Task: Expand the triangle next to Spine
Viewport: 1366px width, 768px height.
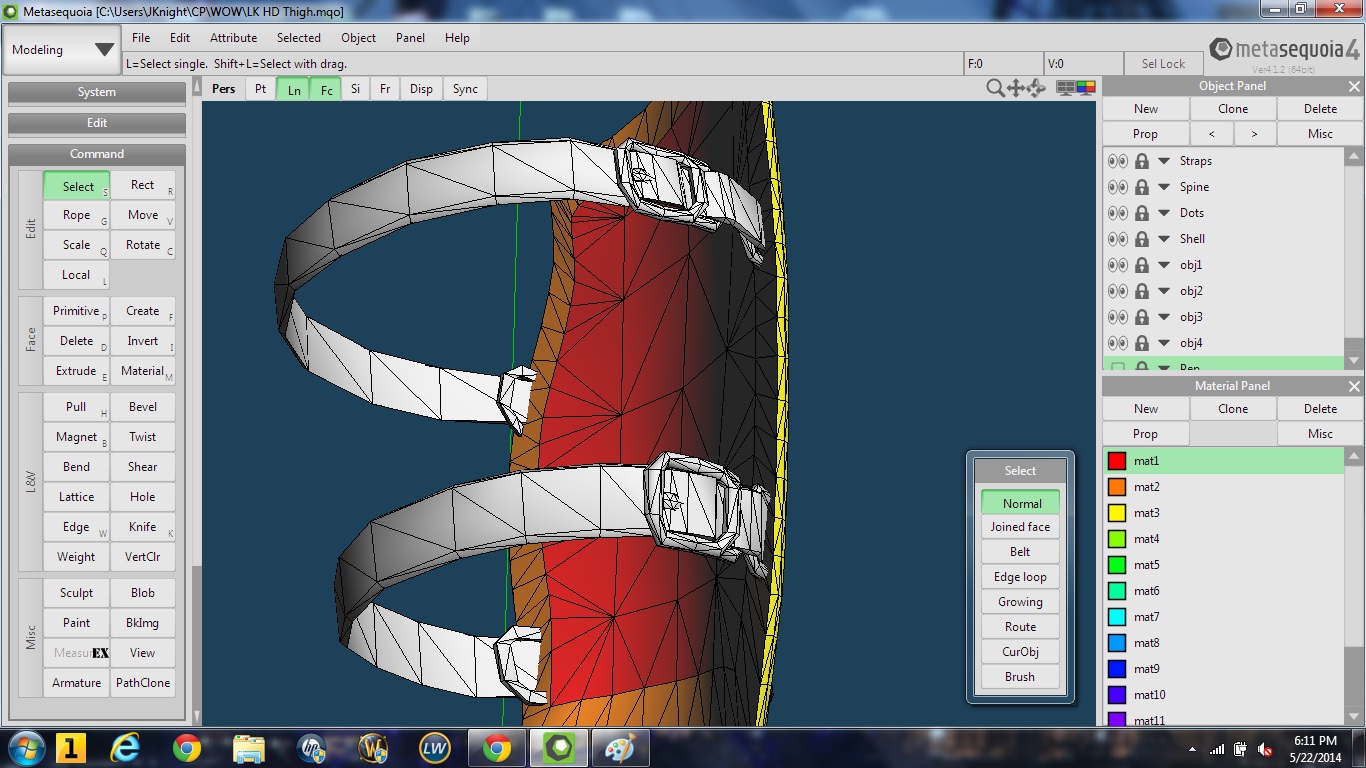Action: (x=1164, y=187)
